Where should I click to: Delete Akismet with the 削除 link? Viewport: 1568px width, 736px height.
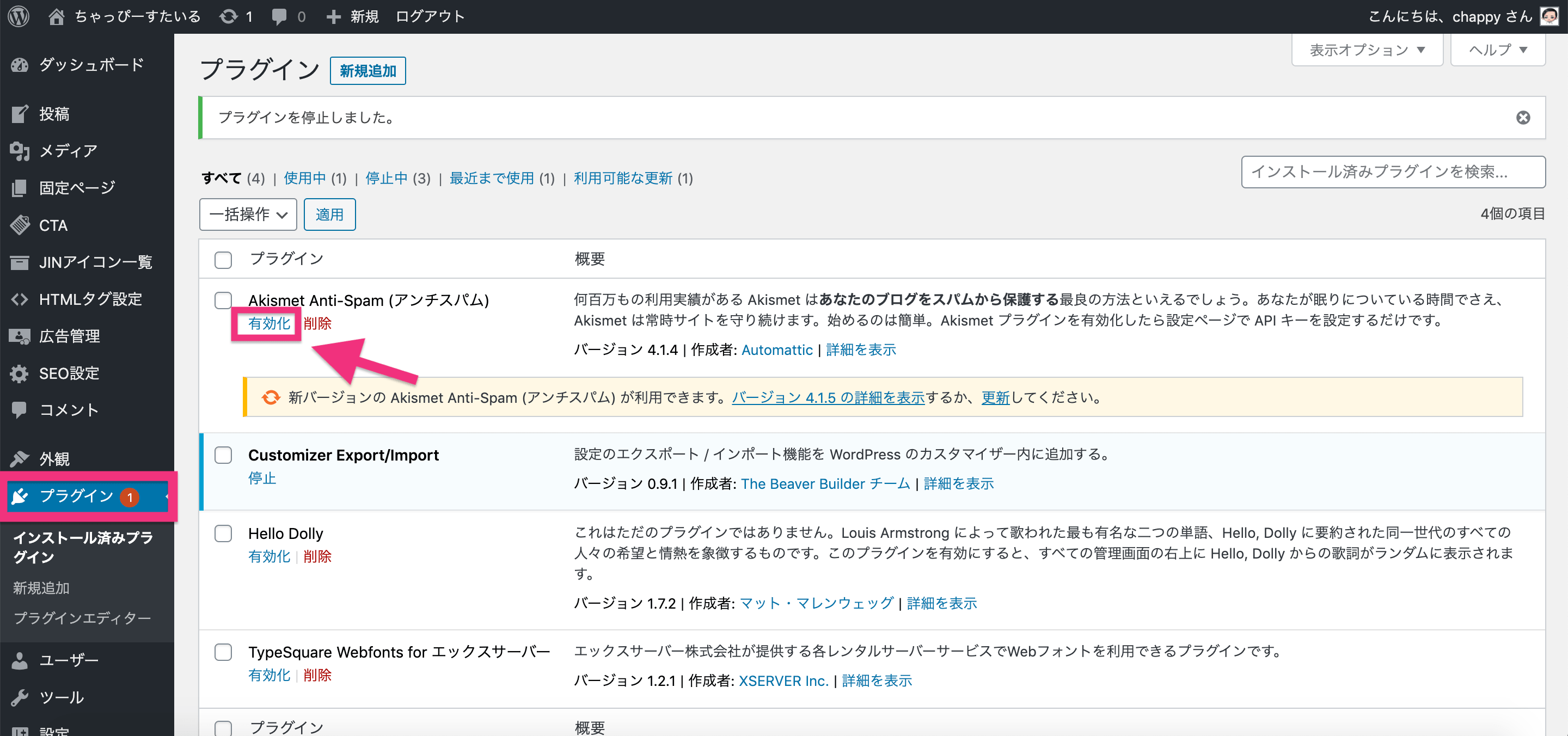pyautogui.click(x=317, y=323)
